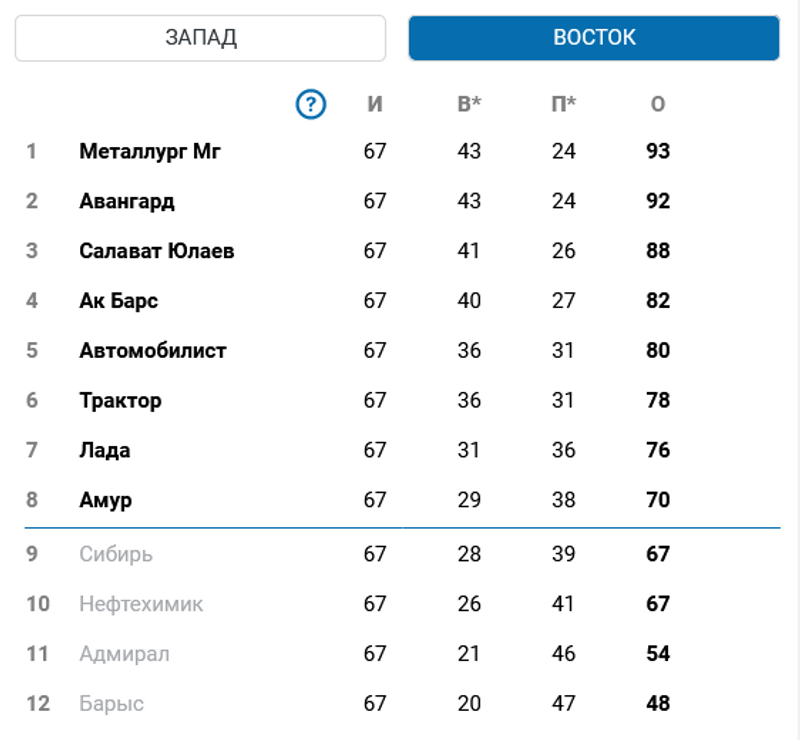Click the В* wins column header
The width and height of the screenshot is (800, 740).
[x=469, y=104]
